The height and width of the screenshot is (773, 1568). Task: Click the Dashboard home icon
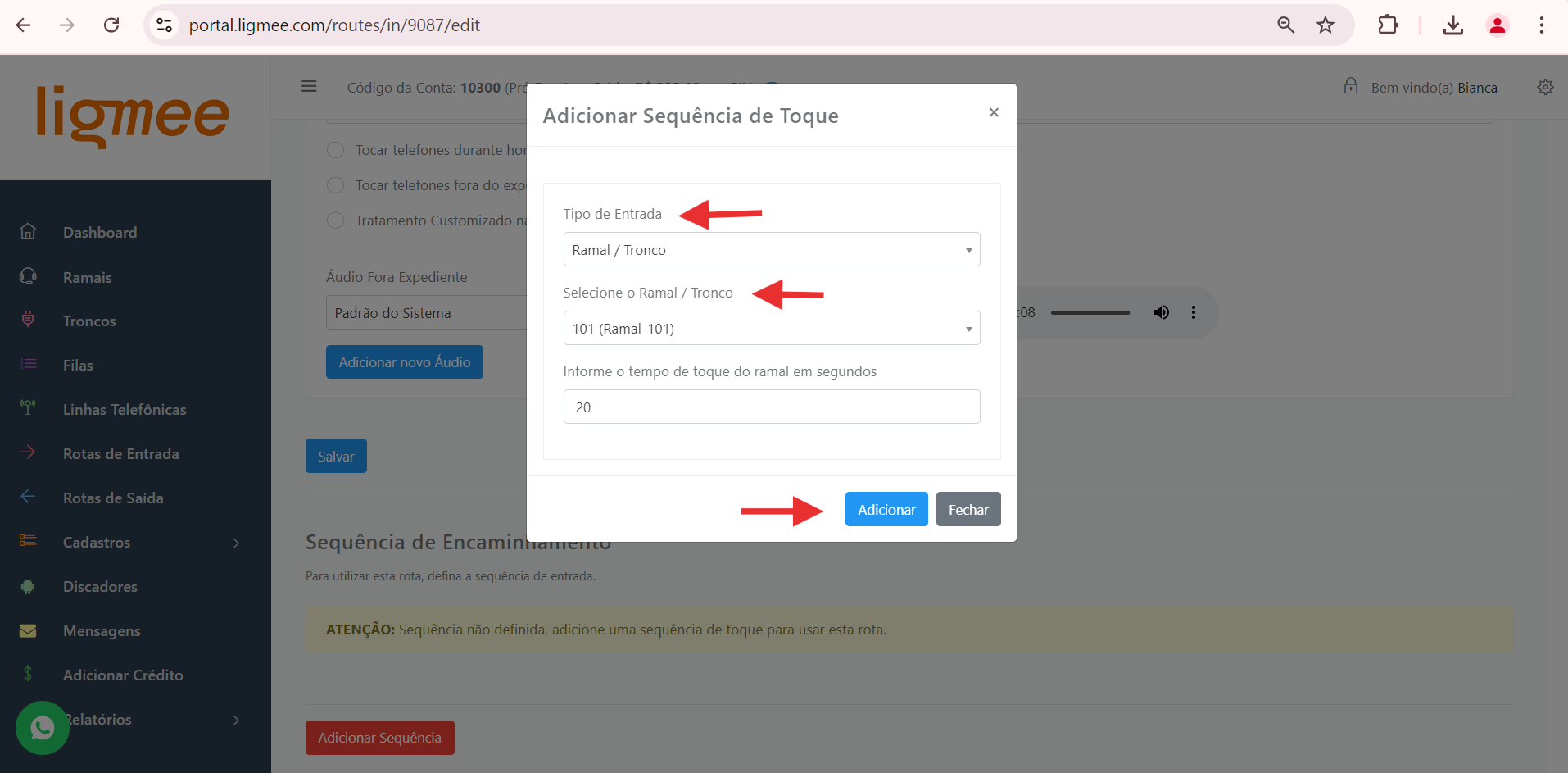[x=28, y=232]
